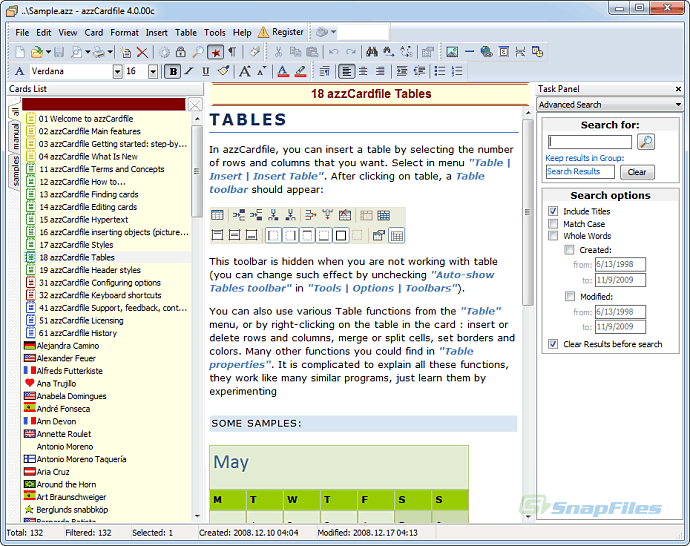Click the Increase indent icon

coord(402,71)
